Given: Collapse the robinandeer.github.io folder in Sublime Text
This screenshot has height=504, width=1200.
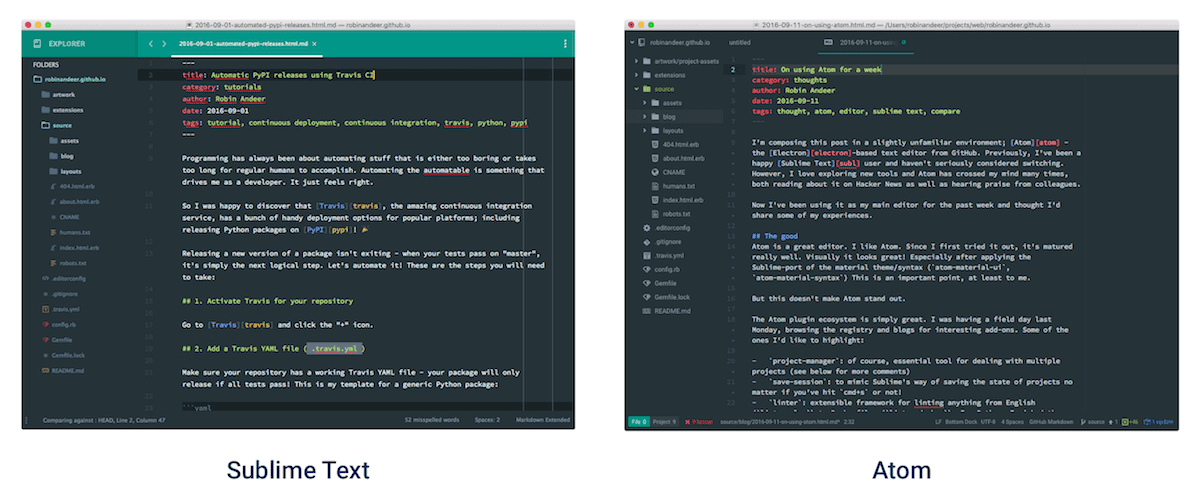Looking at the screenshot, I should (68, 79).
